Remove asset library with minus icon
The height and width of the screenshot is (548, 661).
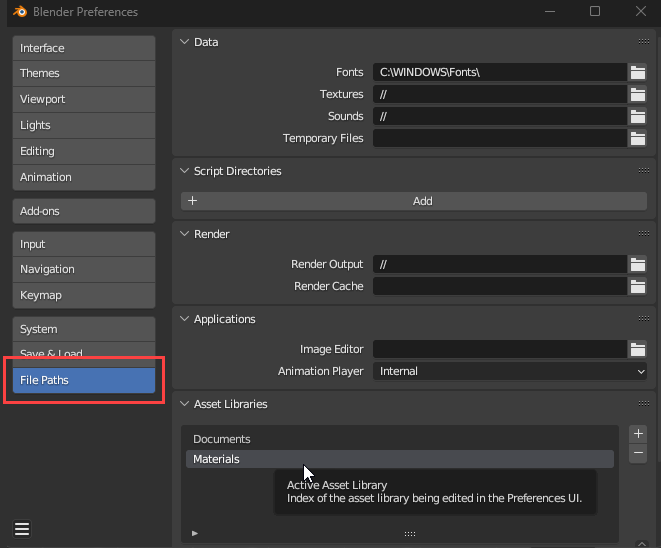click(x=638, y=454)
